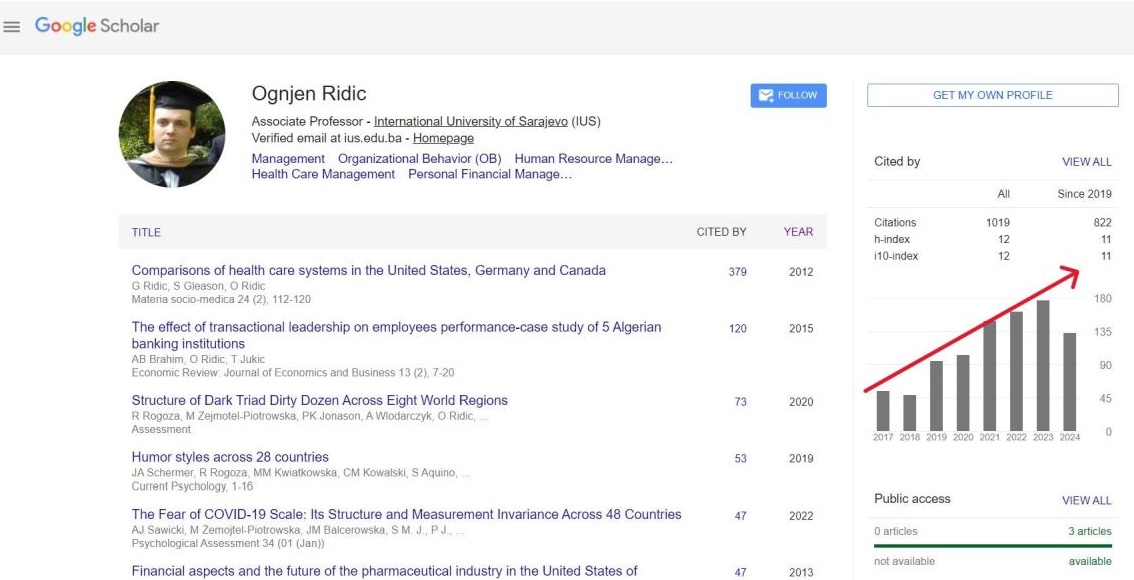Click Get My Own Profile button
This screenshot has height=580, width=1134.
(x=992, y=95)
